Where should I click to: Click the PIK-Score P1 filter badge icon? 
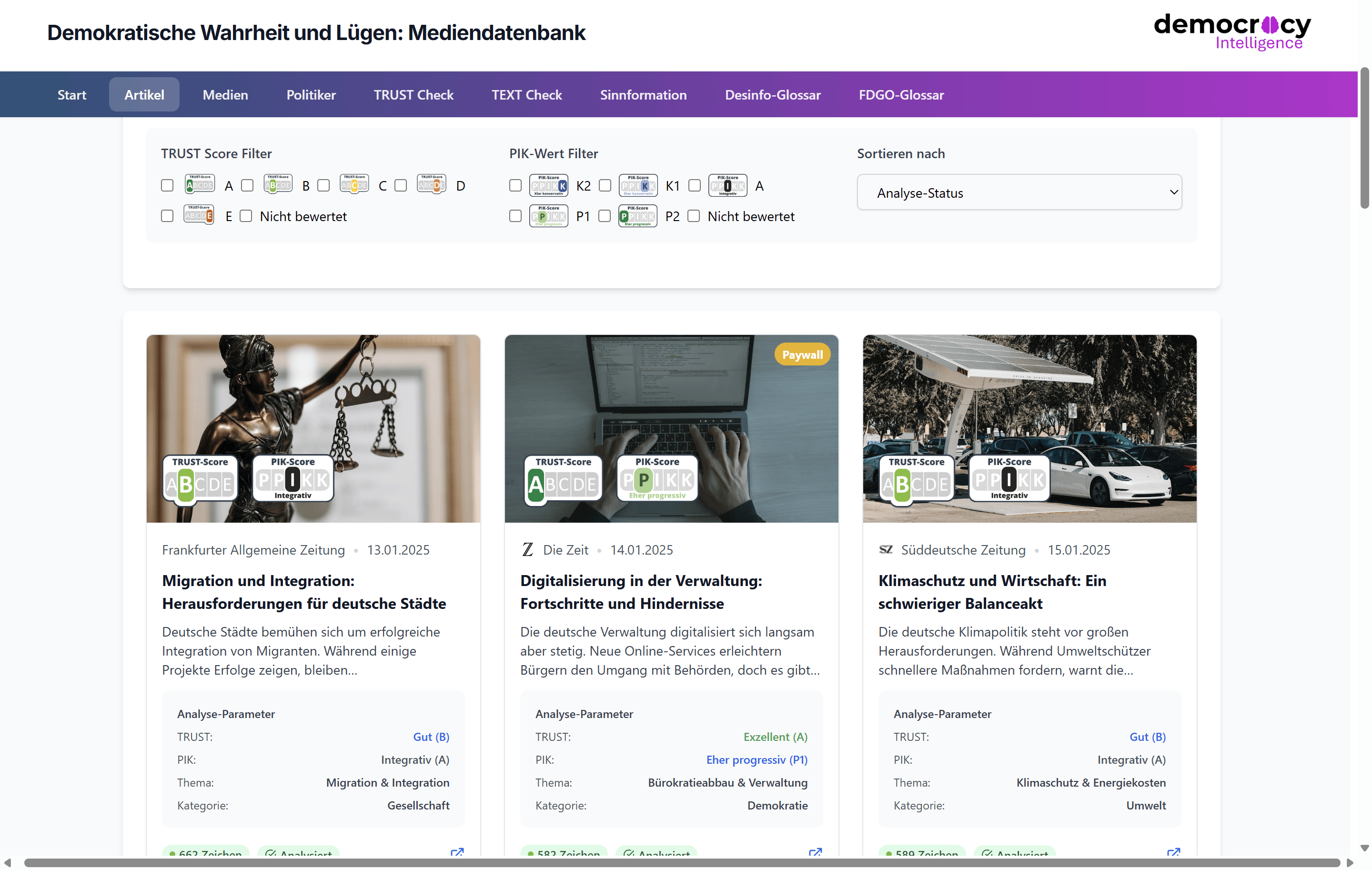[549, 216]
